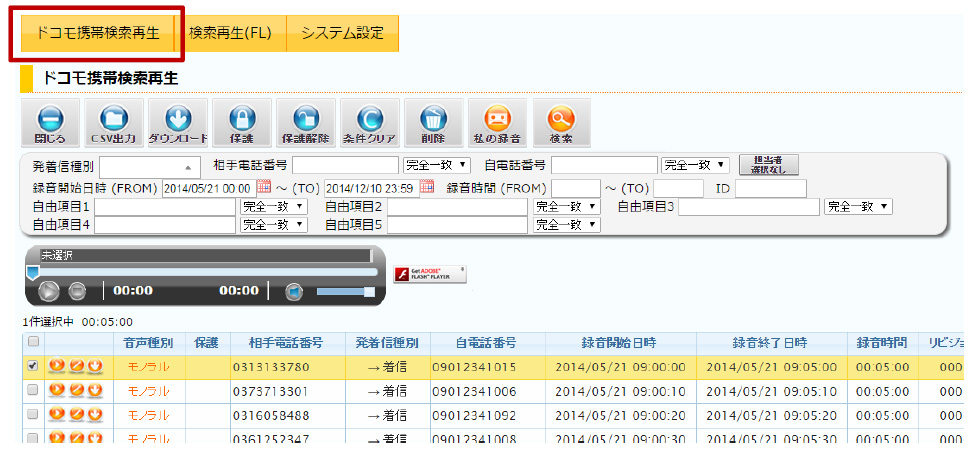971x475 pixels.
Task: Edit the record in row 0373713301
Action: 76,391
